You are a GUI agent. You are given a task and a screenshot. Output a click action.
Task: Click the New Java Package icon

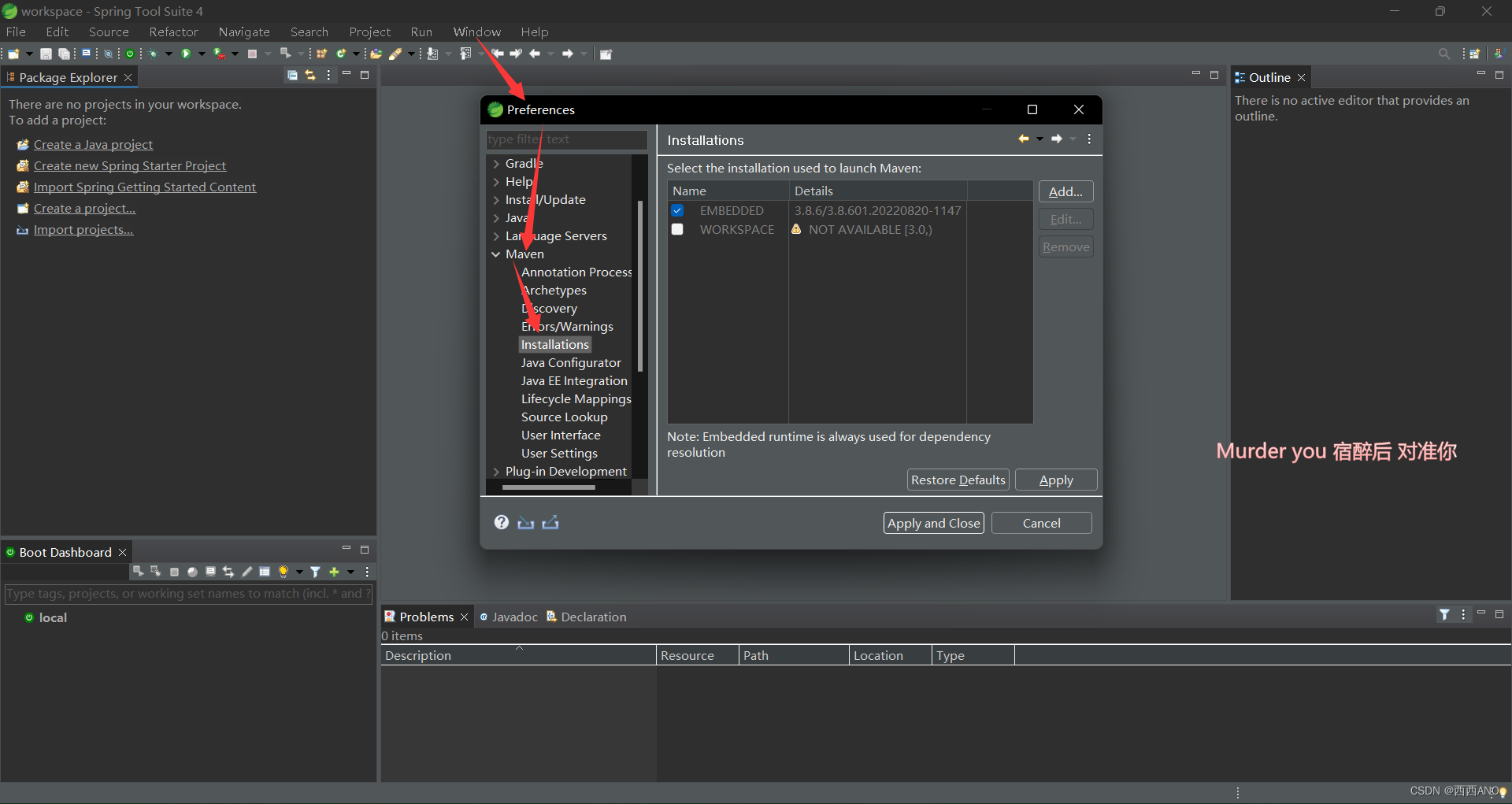321,54
